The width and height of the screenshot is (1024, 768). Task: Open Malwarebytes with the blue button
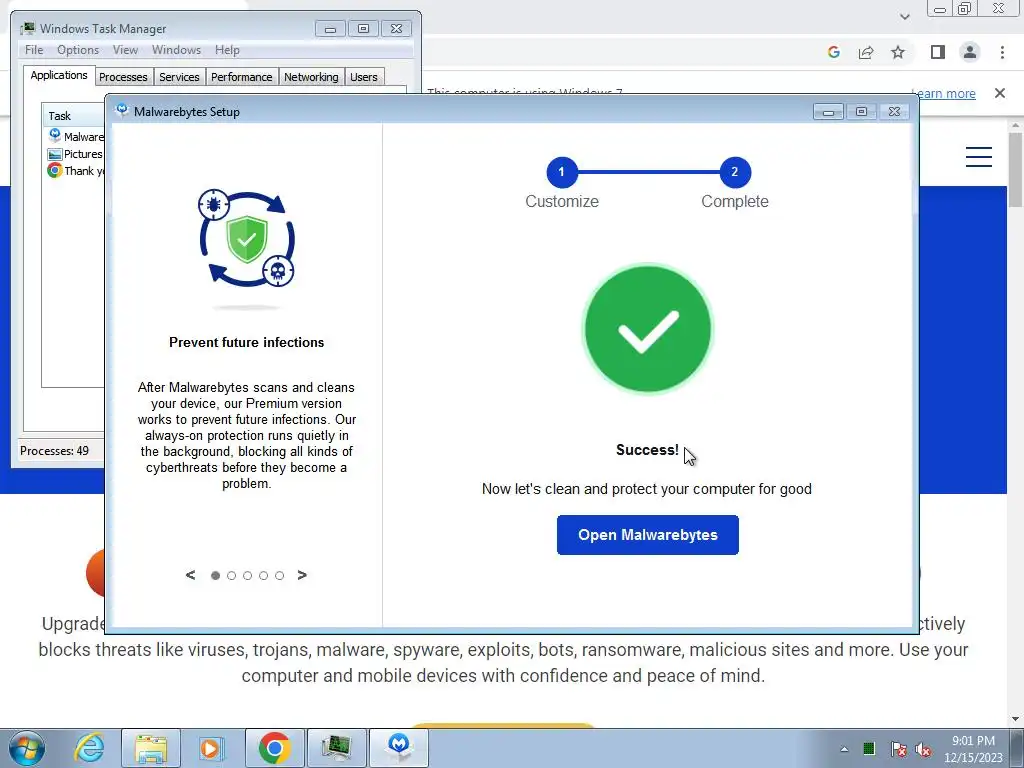coord(647,535)
